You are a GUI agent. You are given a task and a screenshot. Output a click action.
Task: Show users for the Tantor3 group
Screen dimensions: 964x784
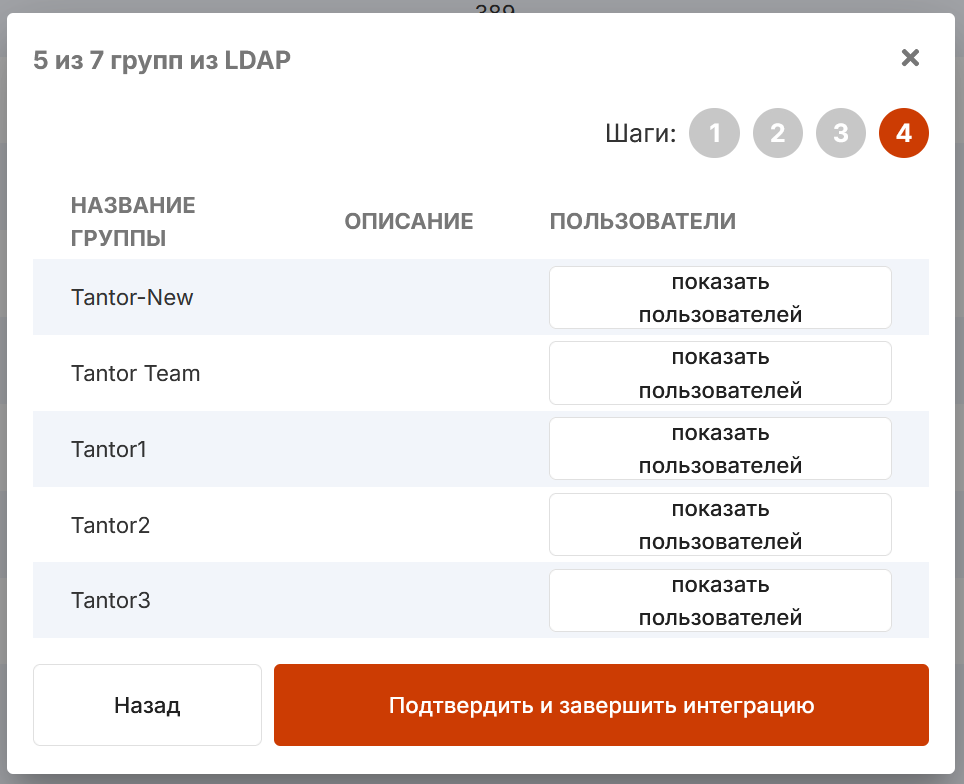[720, 601]
